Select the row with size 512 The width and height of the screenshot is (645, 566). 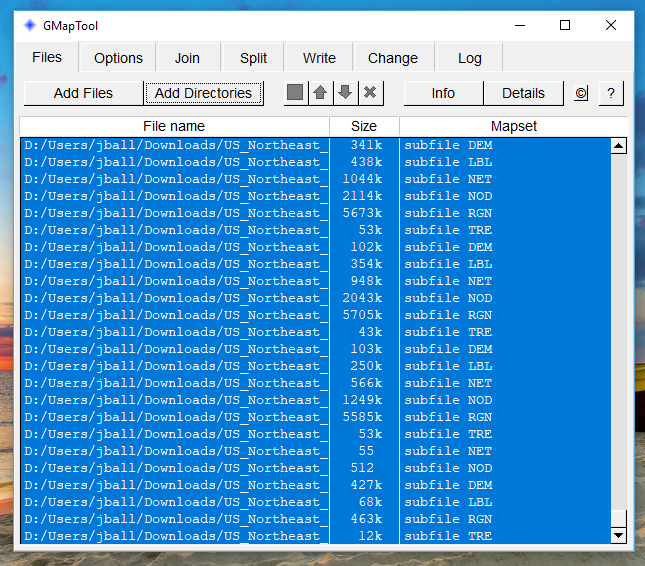pyautogui.click(x=316, y=468)
